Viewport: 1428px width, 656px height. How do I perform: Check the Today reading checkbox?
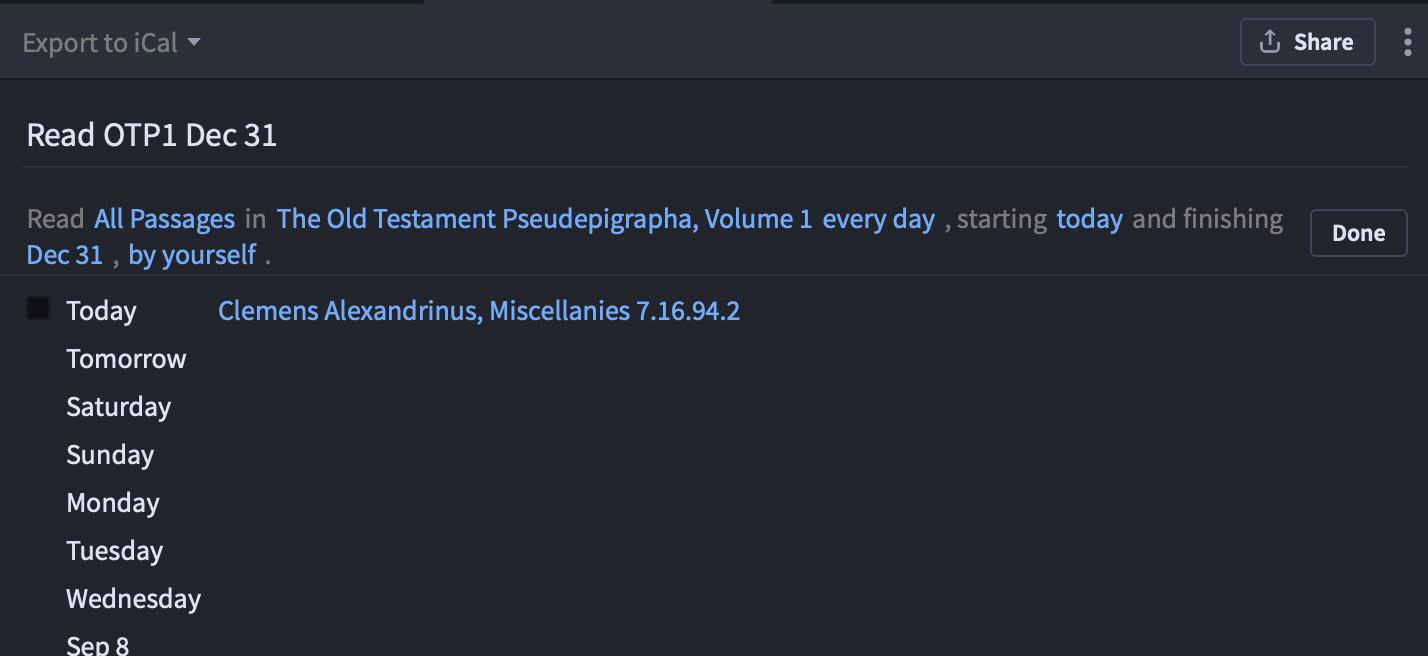tap(38, 309)
